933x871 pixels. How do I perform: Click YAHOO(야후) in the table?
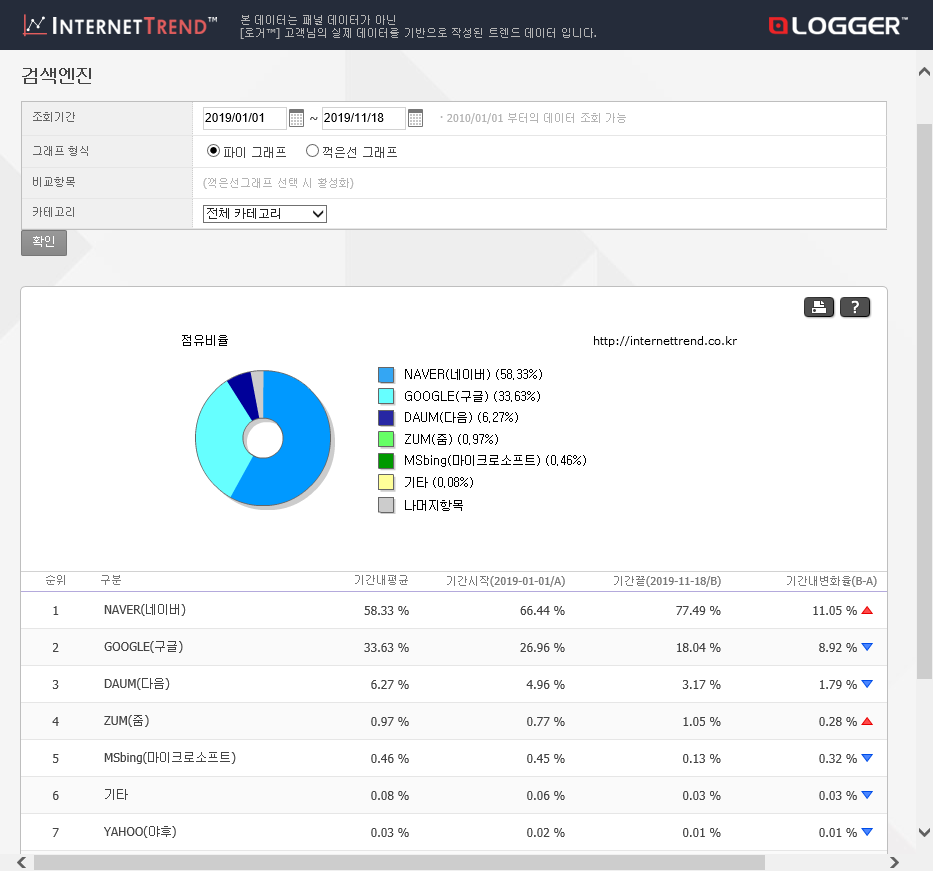(x=140, y=832)
